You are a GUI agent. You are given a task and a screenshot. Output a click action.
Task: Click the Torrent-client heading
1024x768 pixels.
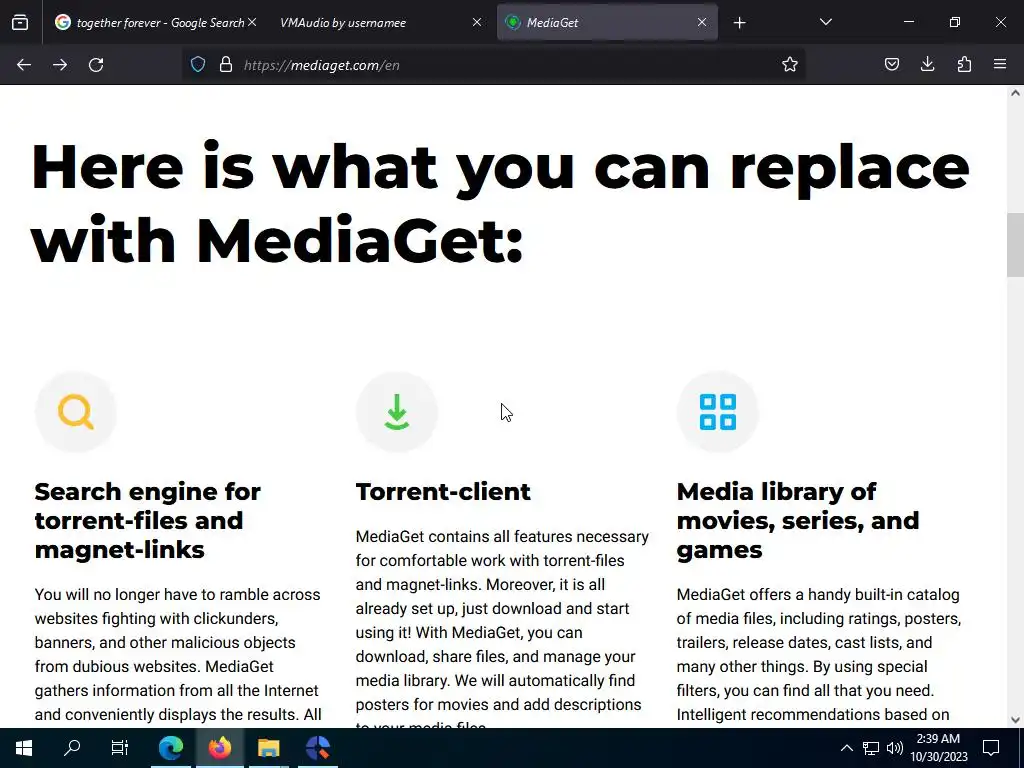[443, 492]
